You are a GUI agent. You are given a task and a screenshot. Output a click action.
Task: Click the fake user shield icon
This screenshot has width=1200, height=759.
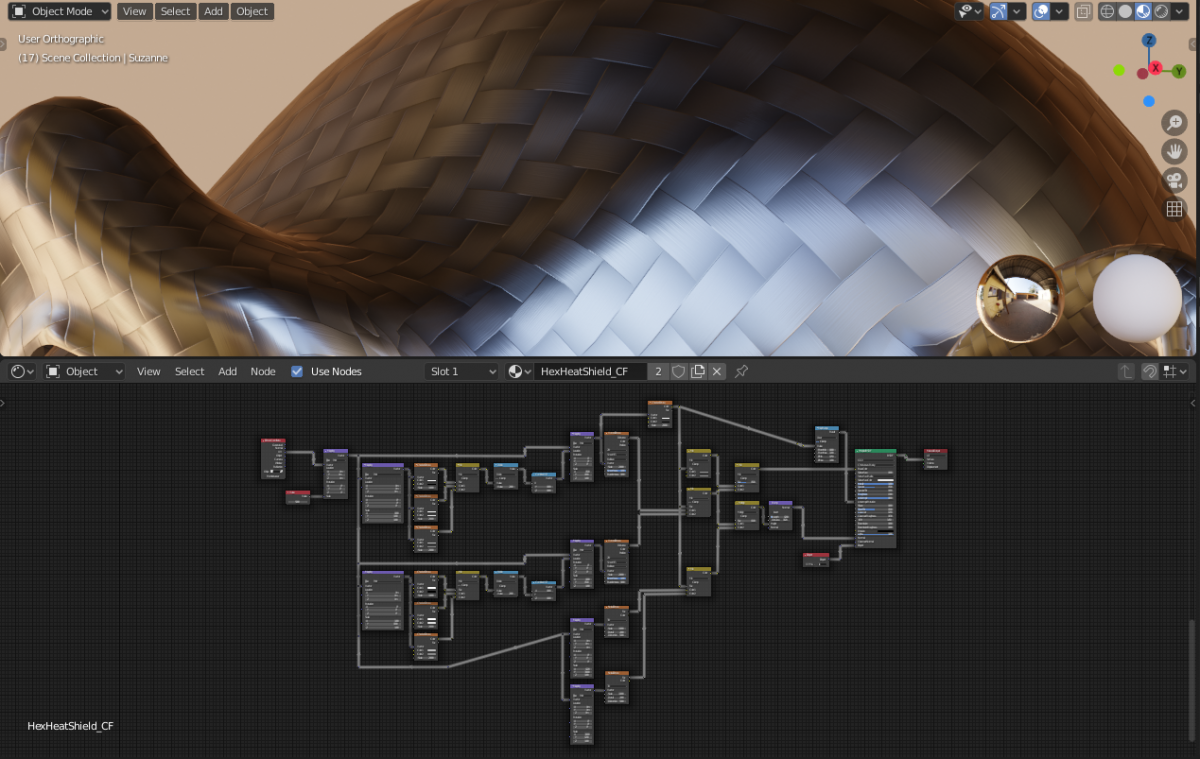pos(678,371)
